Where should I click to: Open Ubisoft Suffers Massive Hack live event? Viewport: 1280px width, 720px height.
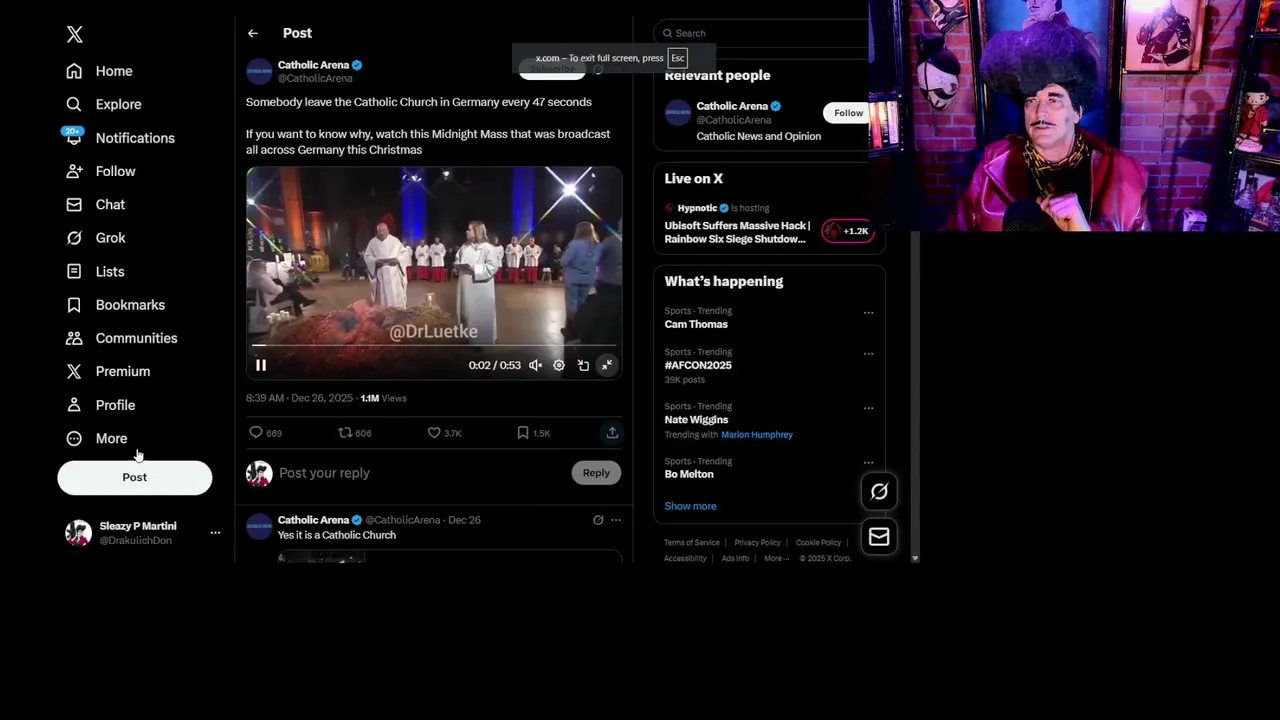coord(737,232)
